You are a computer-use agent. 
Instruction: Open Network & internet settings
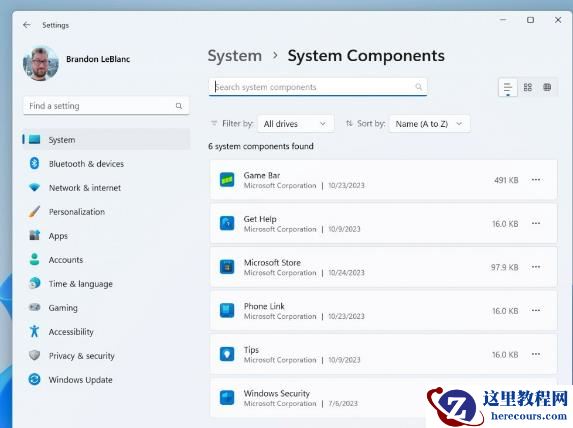(106, 188)
